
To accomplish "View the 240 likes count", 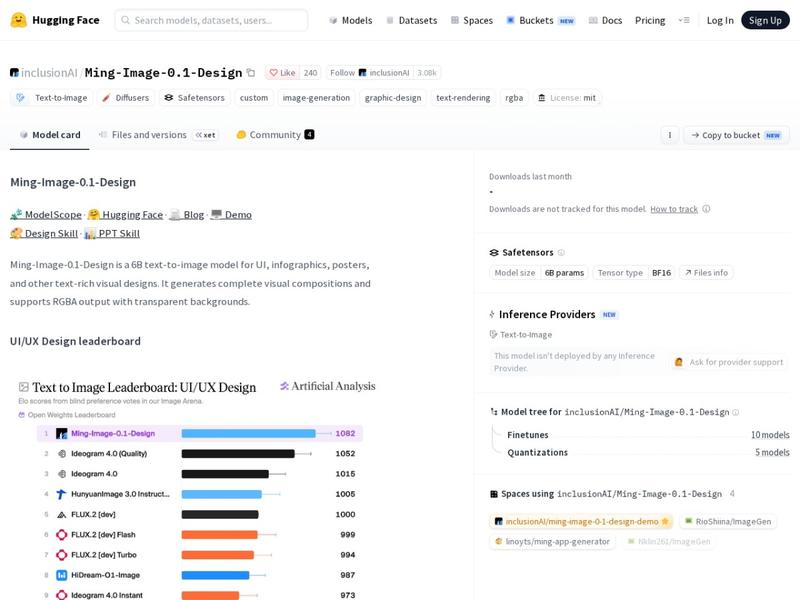I will click(310, 73).
